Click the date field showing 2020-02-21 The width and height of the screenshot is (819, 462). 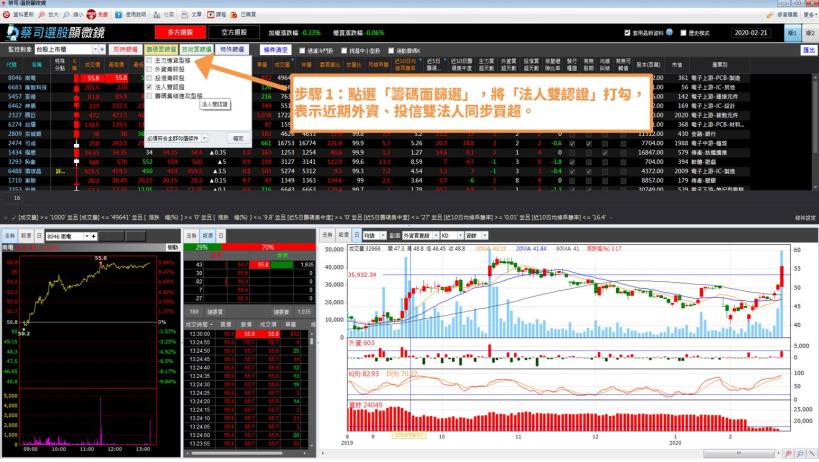pyautogui.click(x=751, y=33)
